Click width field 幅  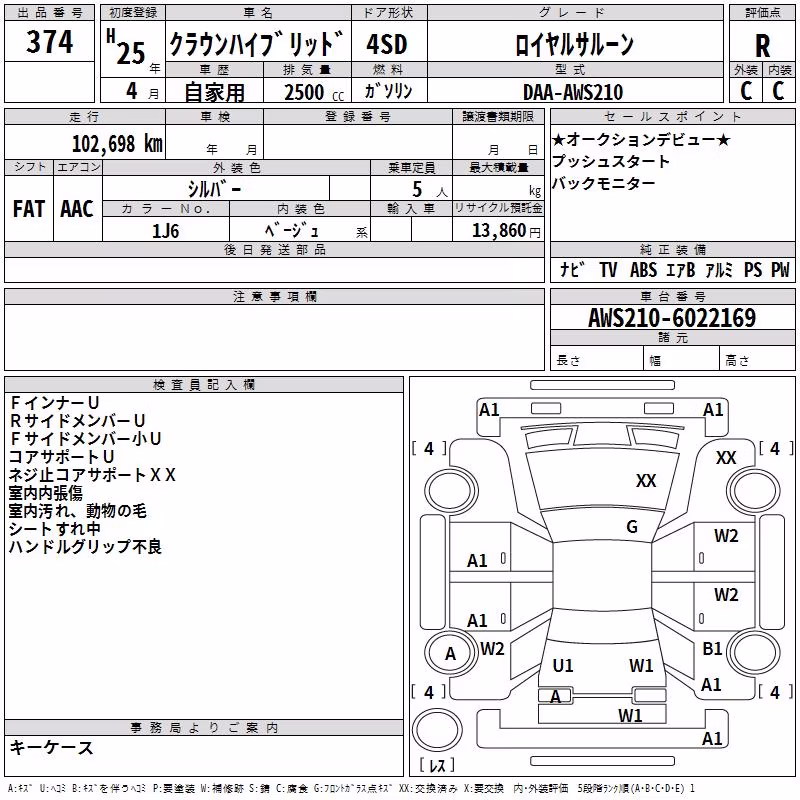tap(682, 360)
